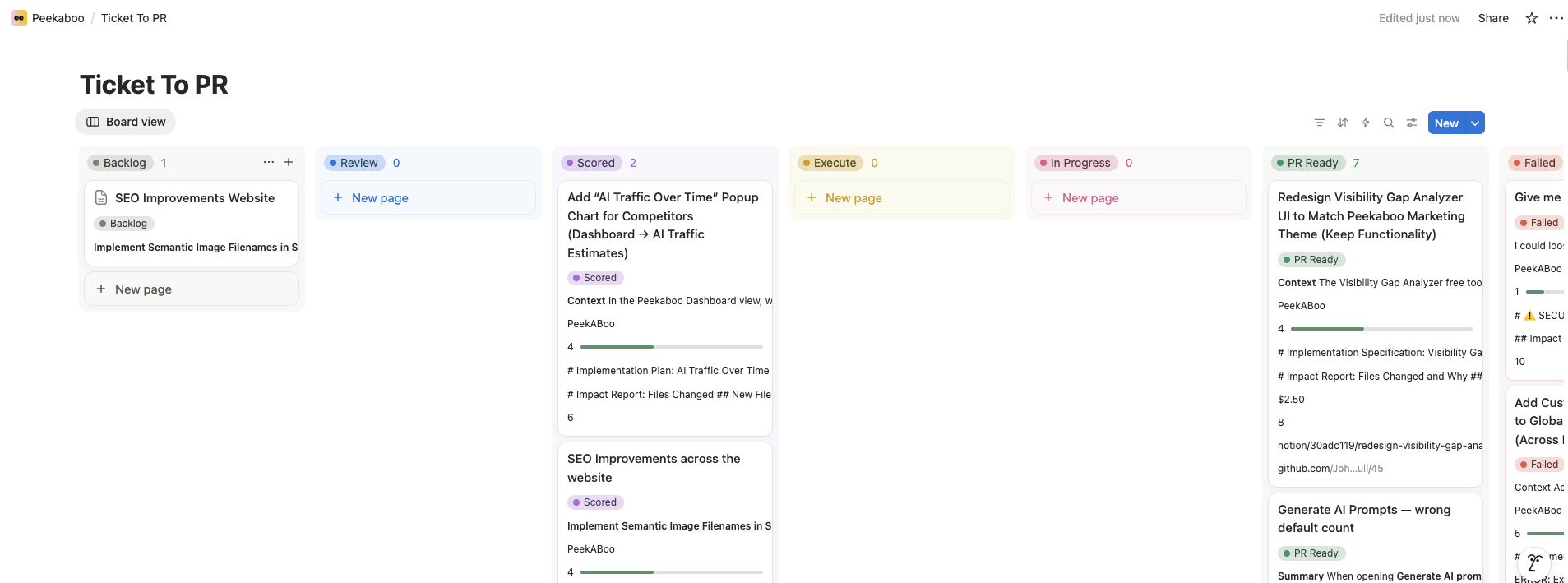Click the page icon on SEO Improvements Website card
The height and width of the screenshot is (583, 1568).
[101, 197]
